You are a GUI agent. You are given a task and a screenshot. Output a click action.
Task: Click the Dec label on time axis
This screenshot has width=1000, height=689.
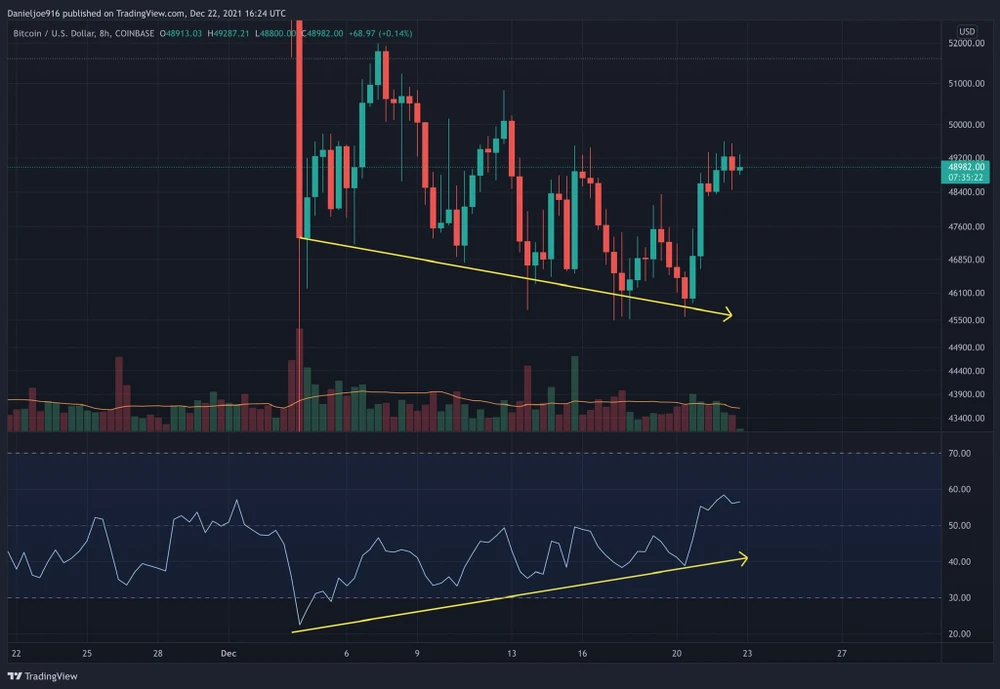point(228,653)
